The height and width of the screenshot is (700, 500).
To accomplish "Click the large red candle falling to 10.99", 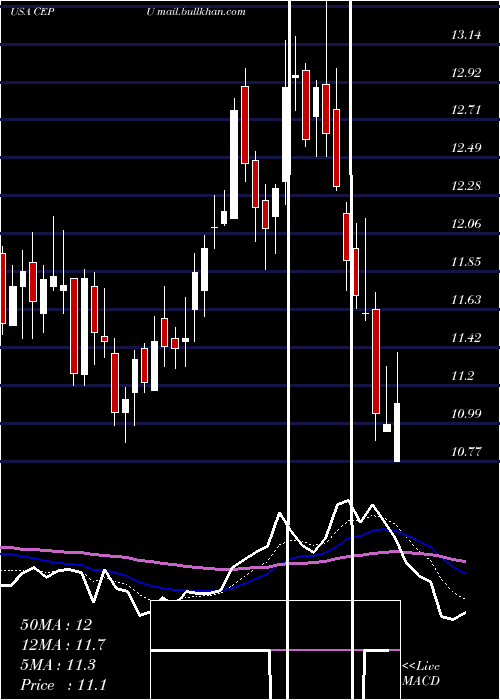I will (376, 361).
